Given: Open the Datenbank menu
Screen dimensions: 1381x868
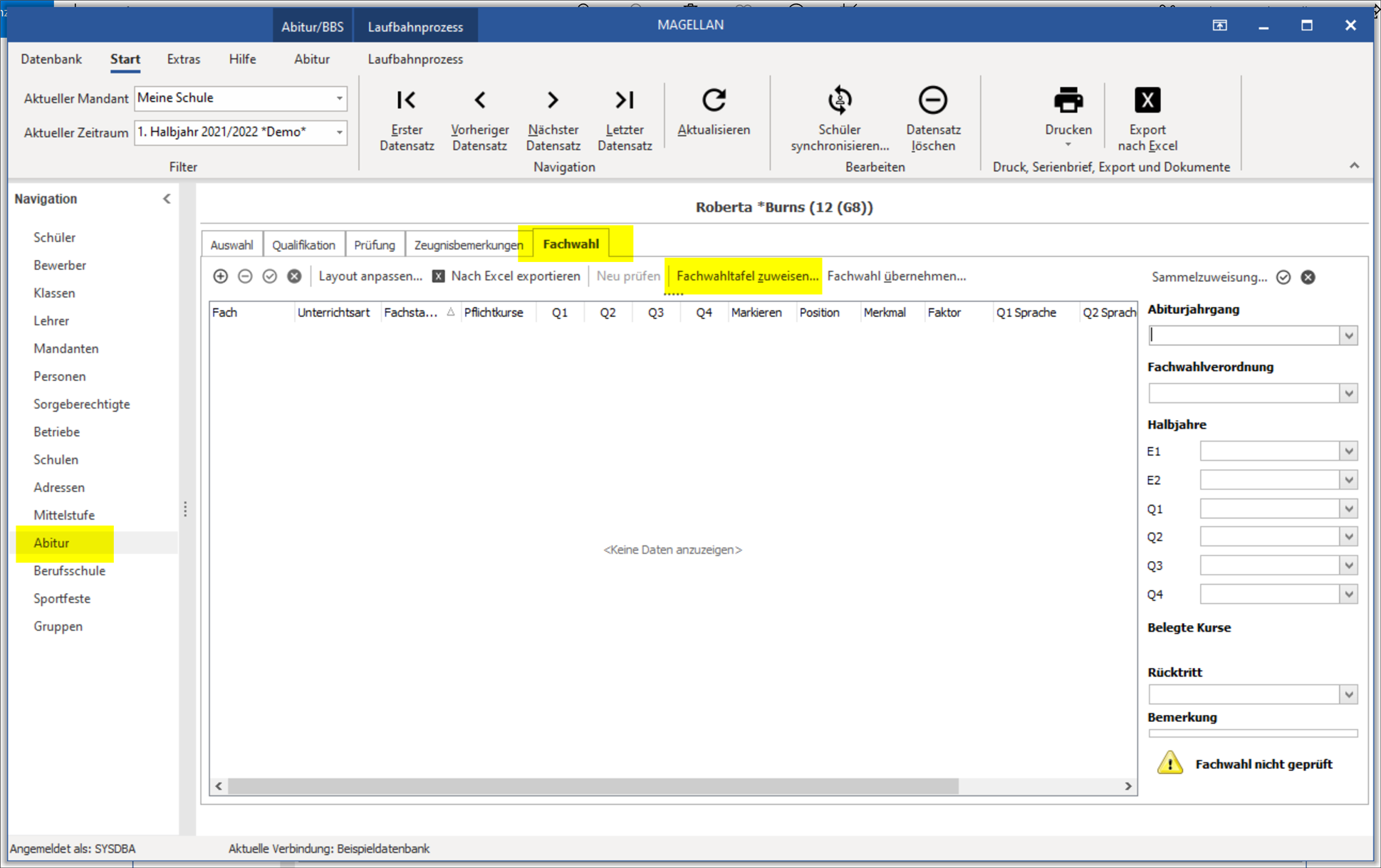Looking at the screenshot, I should [51, 59].
